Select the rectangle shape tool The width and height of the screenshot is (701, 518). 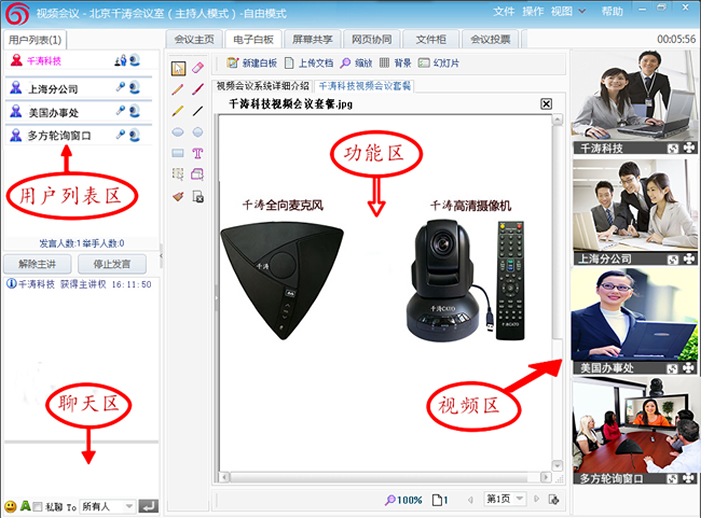tap(177, 153)
